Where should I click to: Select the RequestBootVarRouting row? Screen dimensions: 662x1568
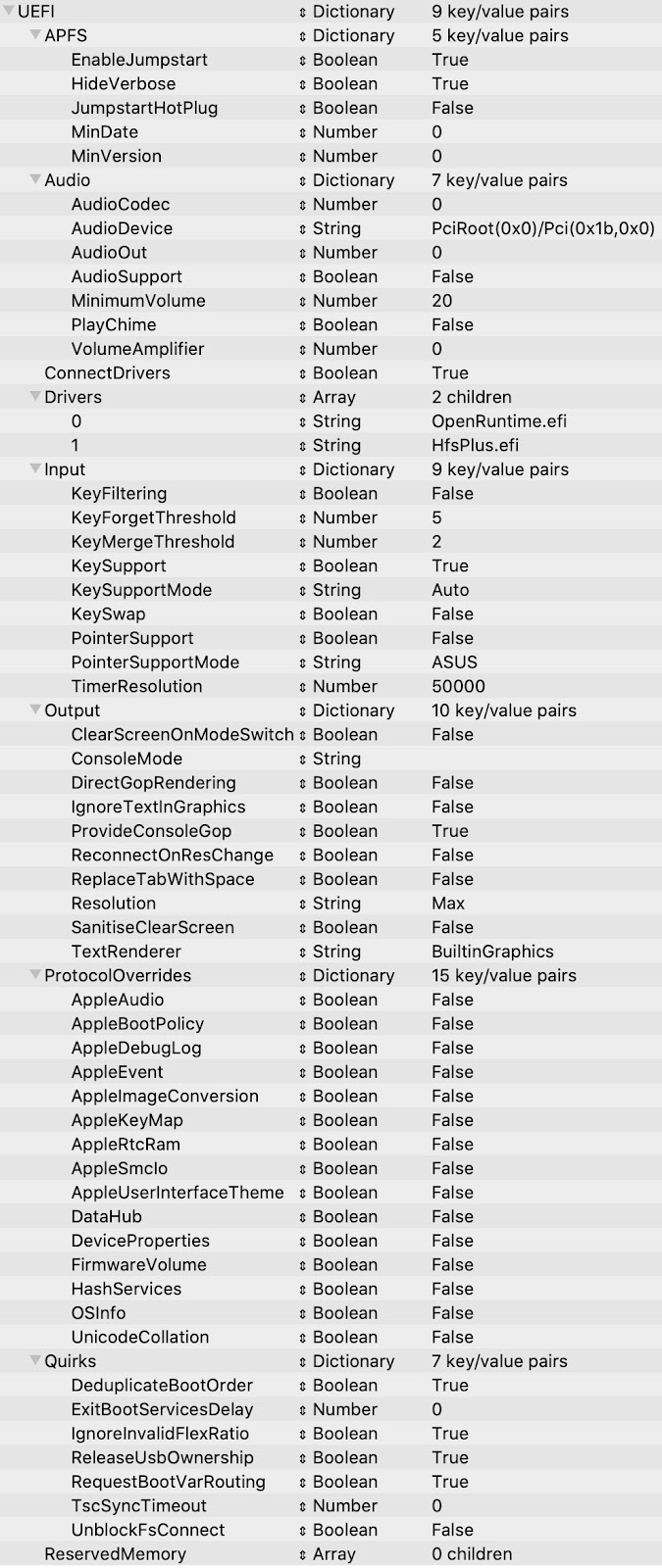point(168,1482)
